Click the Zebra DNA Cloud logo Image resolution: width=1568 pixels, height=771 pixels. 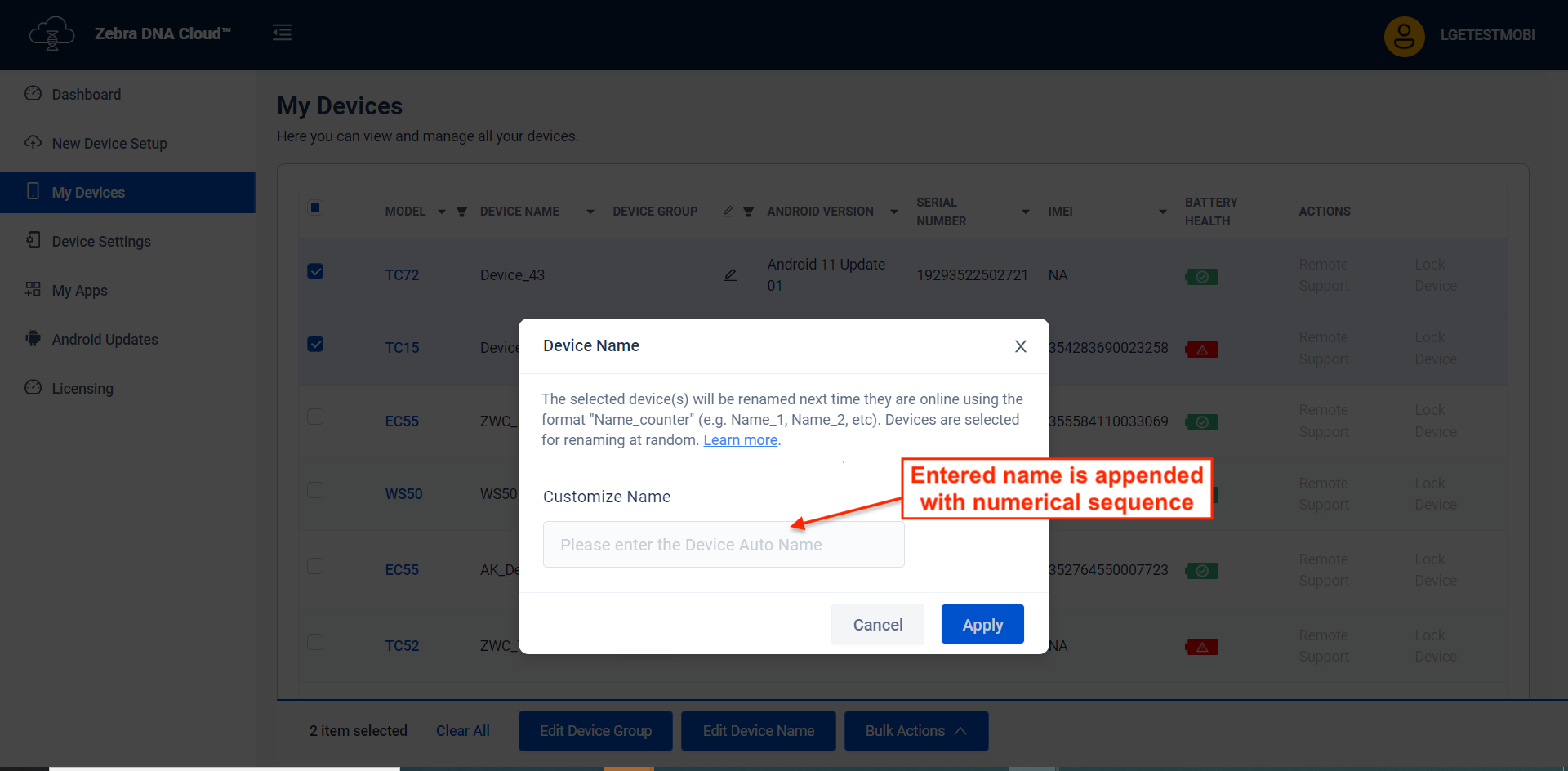point(52,34)
